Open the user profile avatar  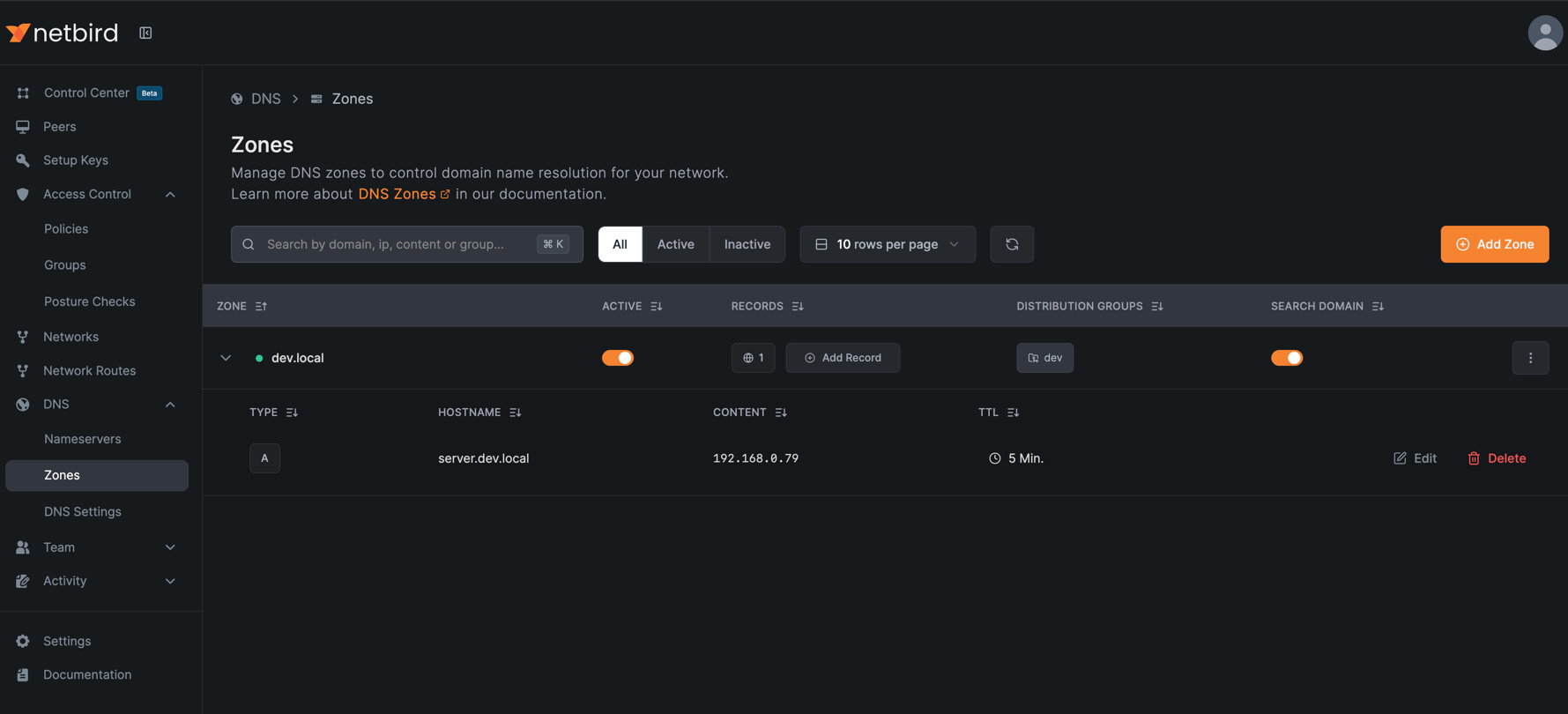[x=1543, y=33]
